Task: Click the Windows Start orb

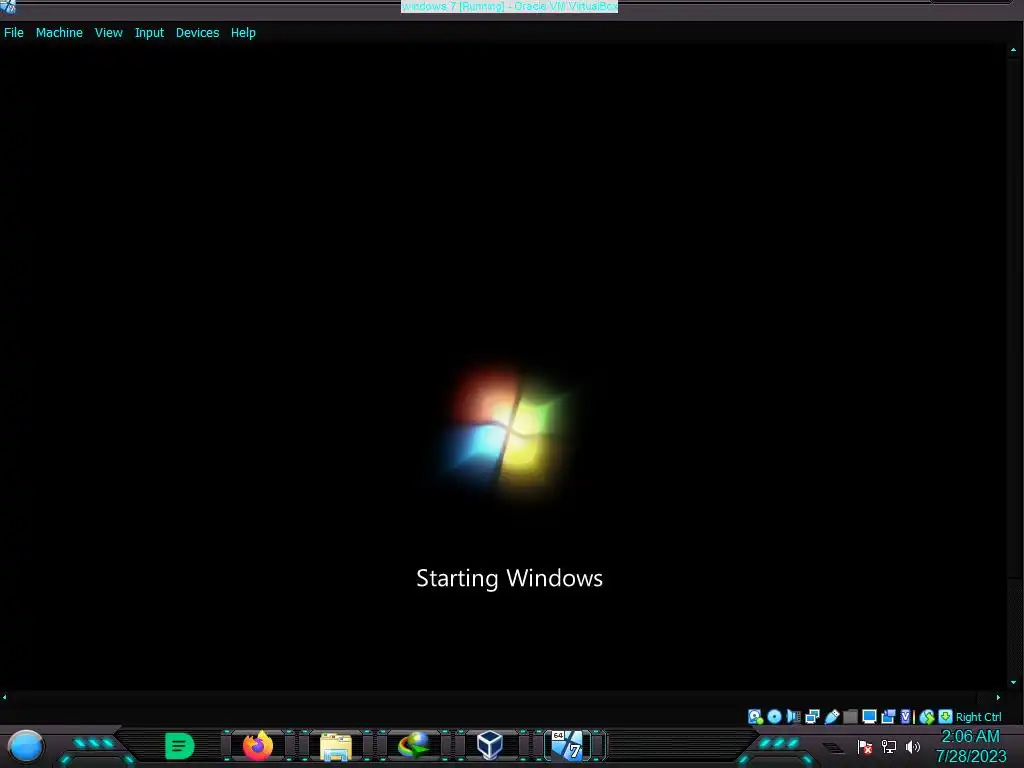Action: 25,746
